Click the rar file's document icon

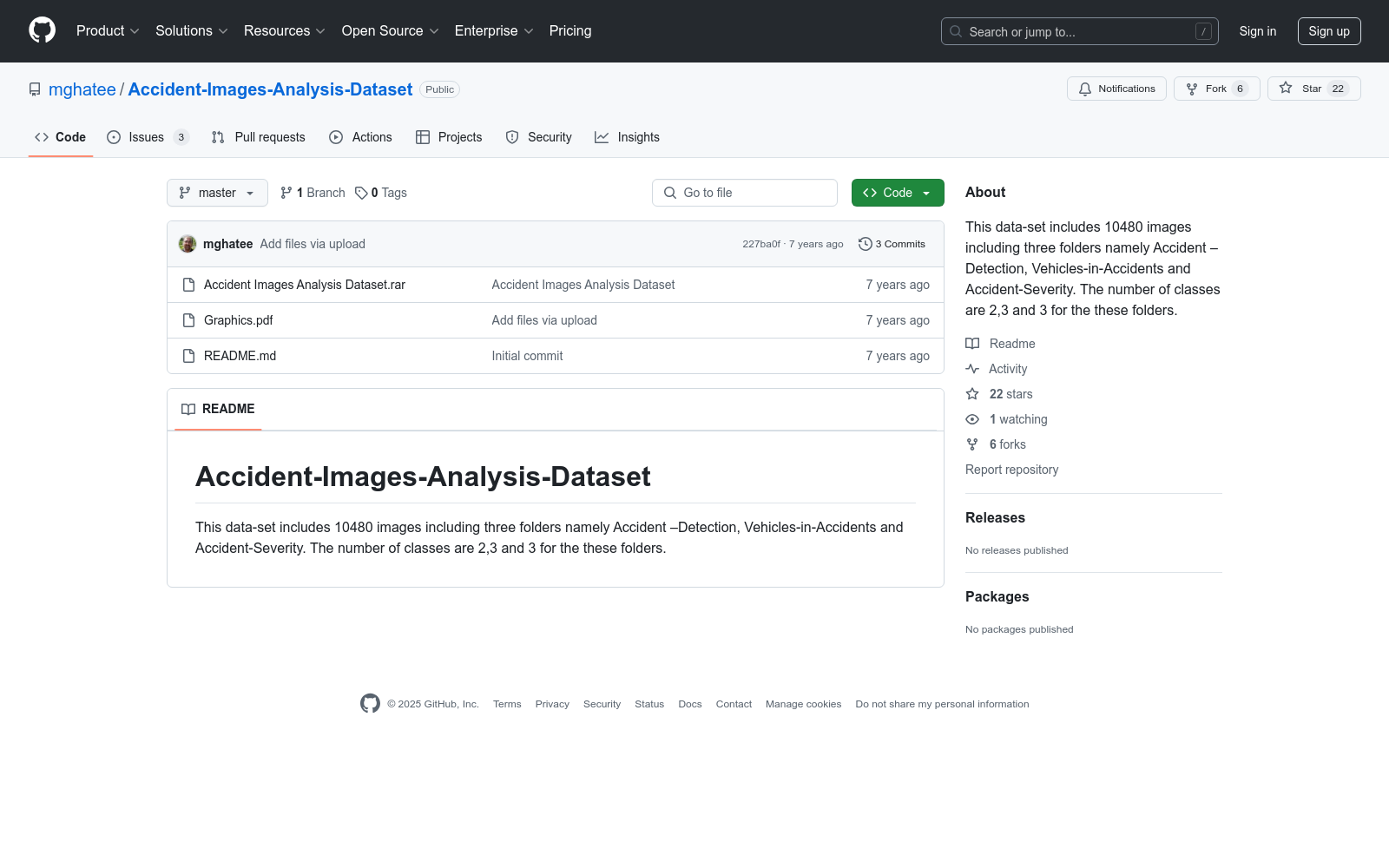[x=188, y=285]
